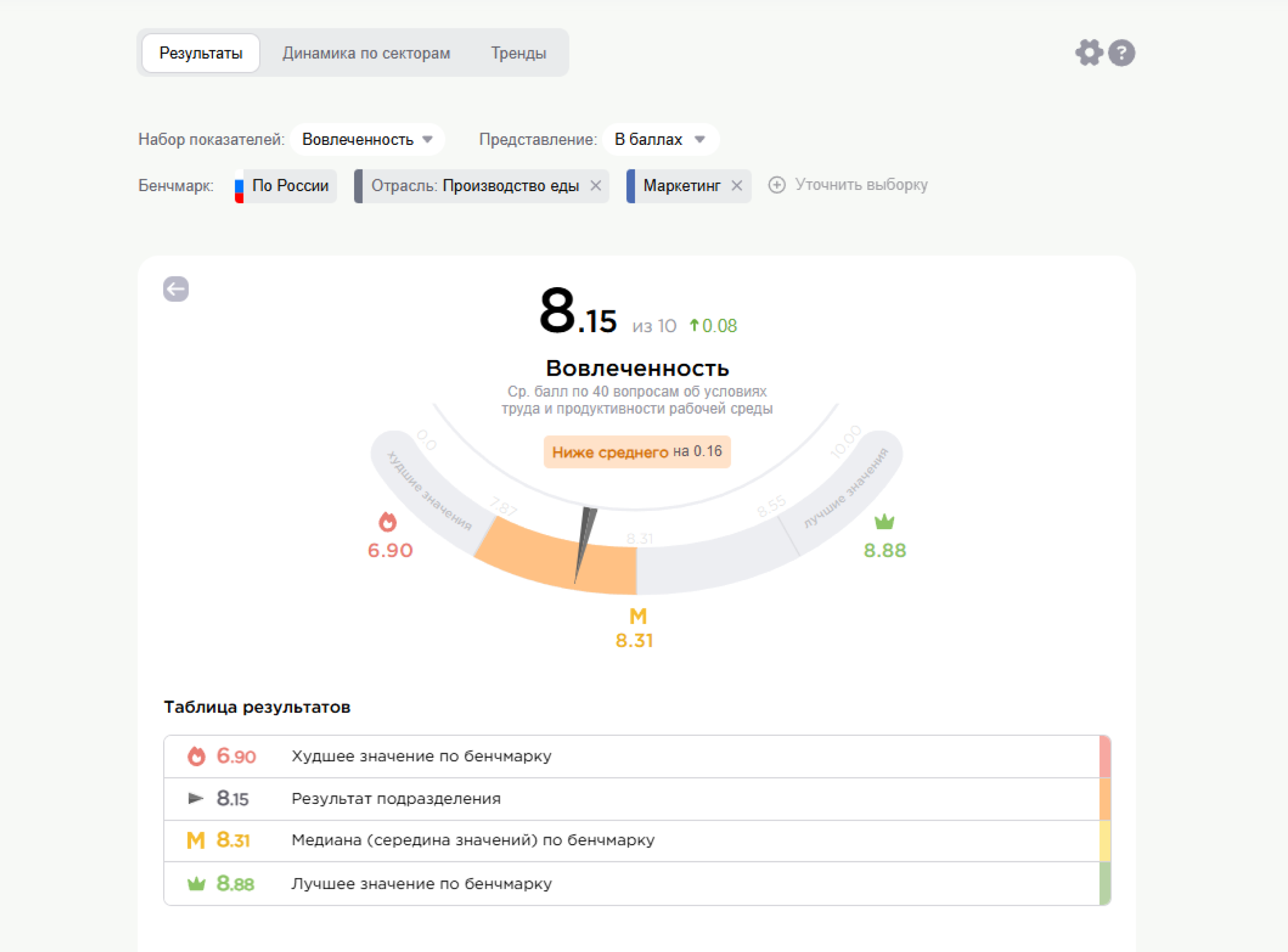
Task: Click the orange color bar in division result row
Action: pyautogui.click(x=1105, y=799)
